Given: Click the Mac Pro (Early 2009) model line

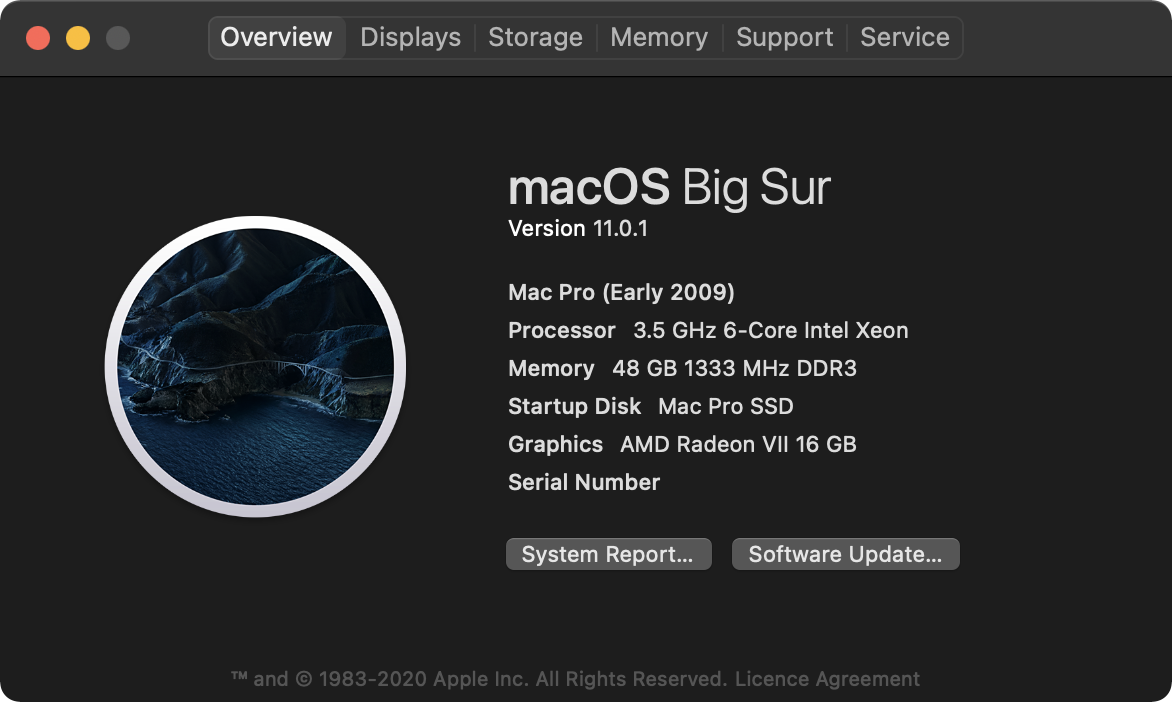Looking at the screenshot, I should pyautogui.click(x=621, y=292).
